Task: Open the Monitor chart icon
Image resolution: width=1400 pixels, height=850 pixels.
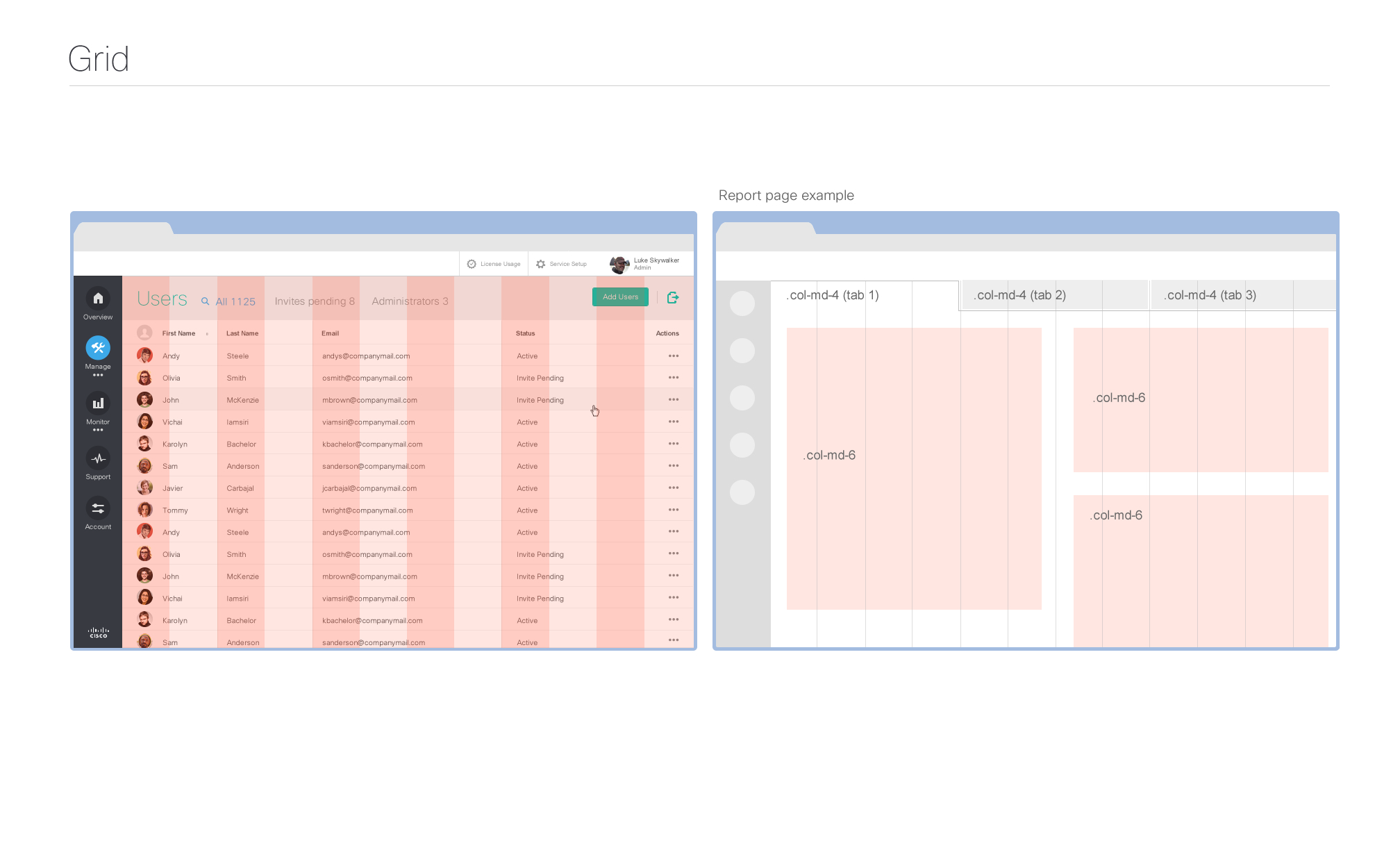Action: point(98,403)
